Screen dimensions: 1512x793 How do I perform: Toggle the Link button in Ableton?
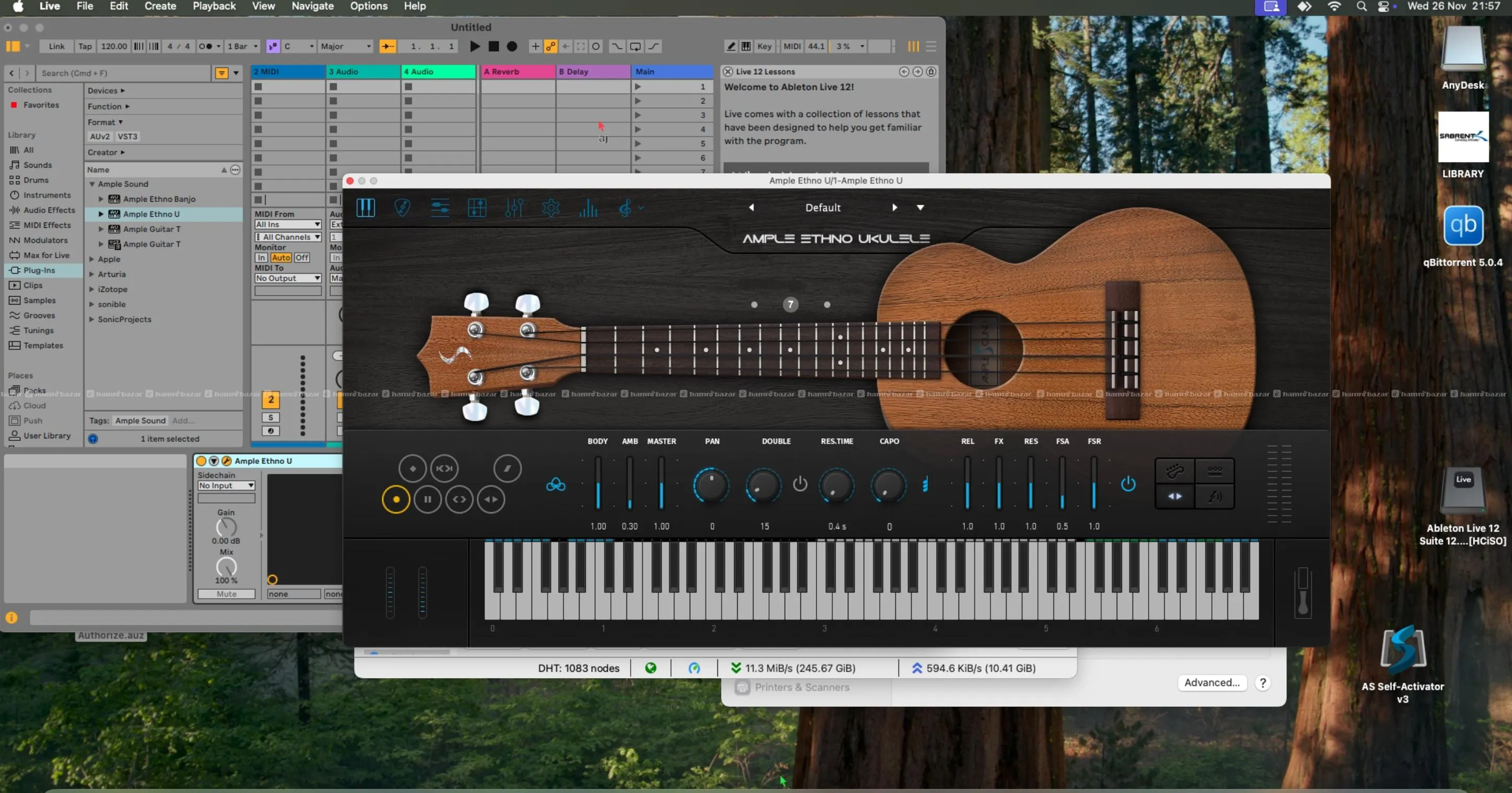click(57, 46)
